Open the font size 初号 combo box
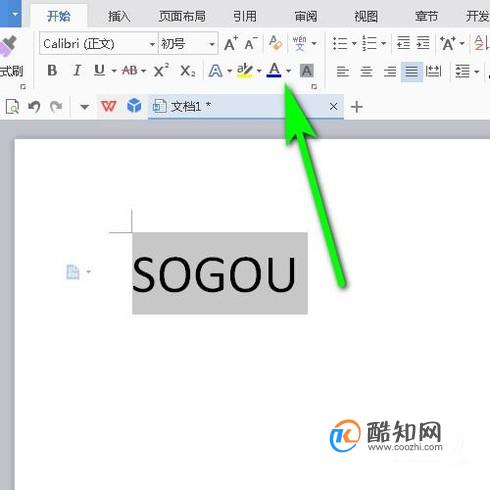 [188, 43]
